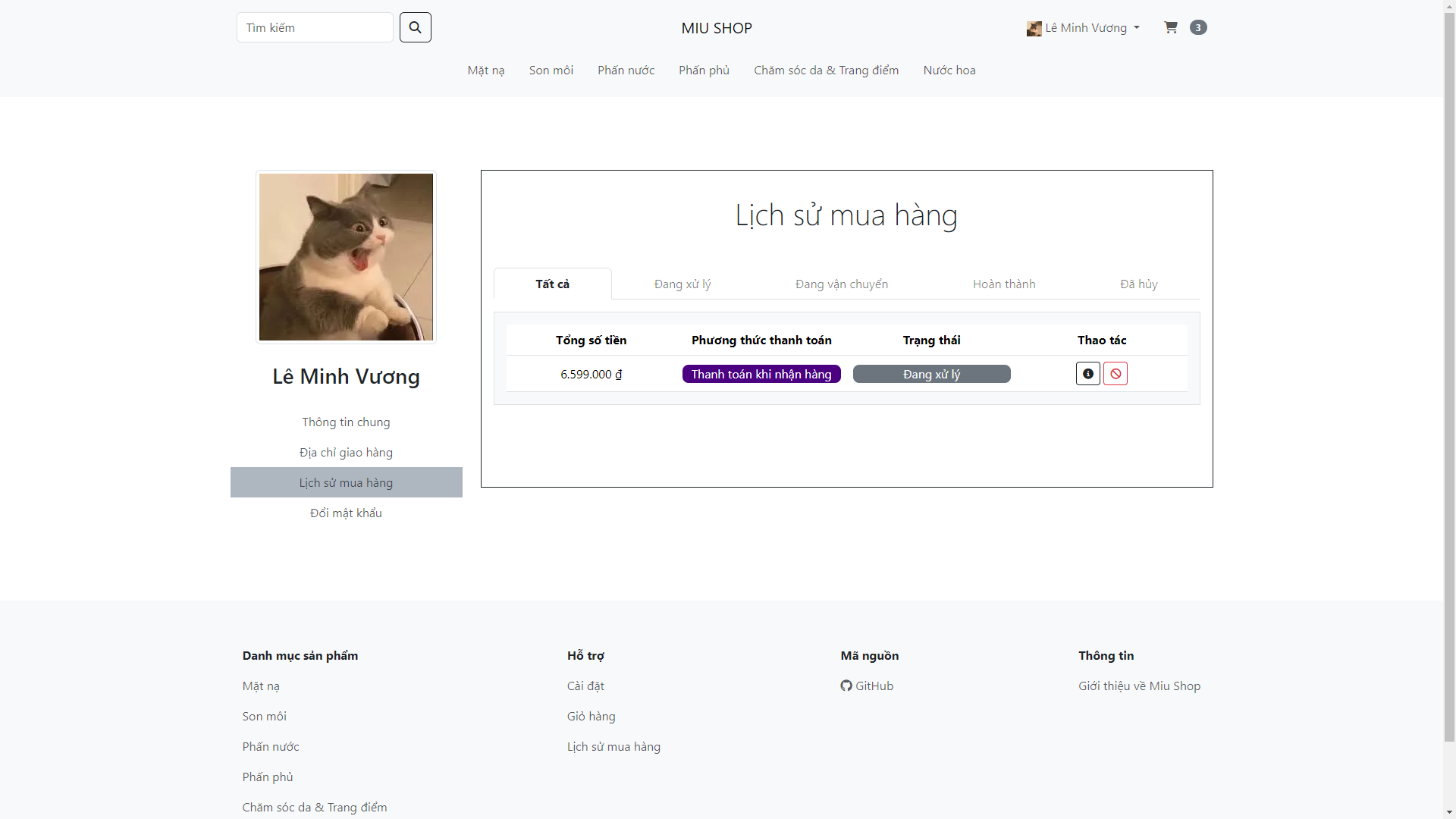The width and height of the screenshot is (1456, 819).
Task: Switch to Đang xử lý tab
Action: pyautogui.click(x=682, y=284)
